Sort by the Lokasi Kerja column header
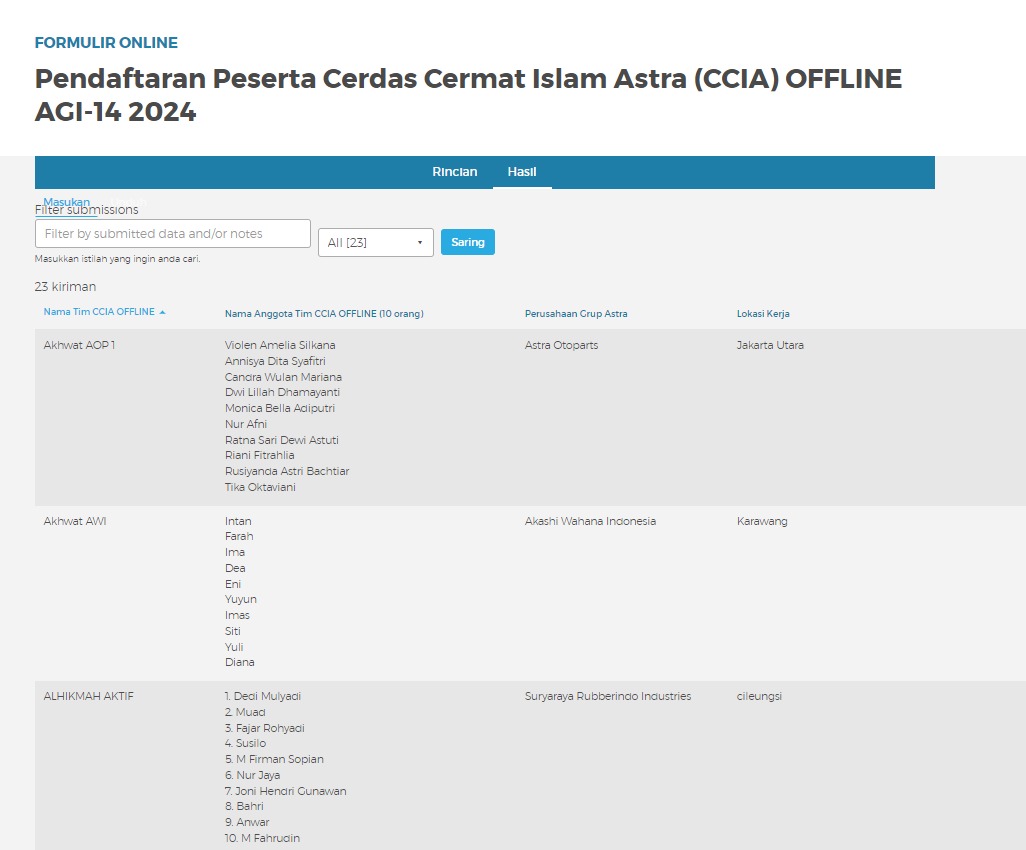 [763, 314]
